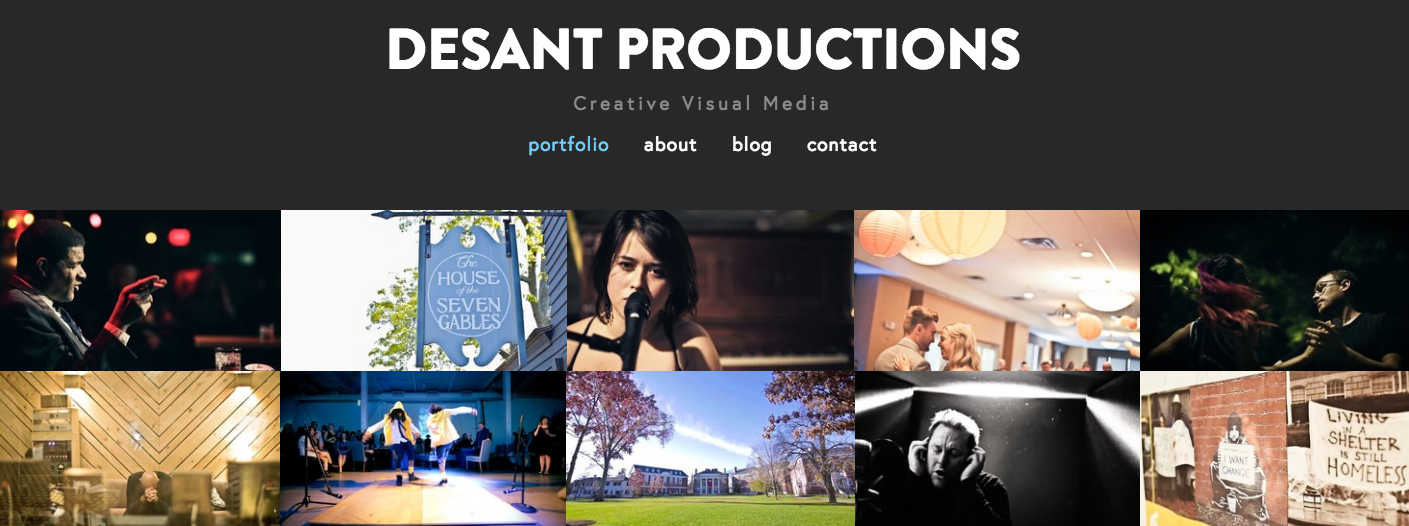
Task: Open the wedding couple with paper lanterns thumbnail
Action: click(997, 290)
